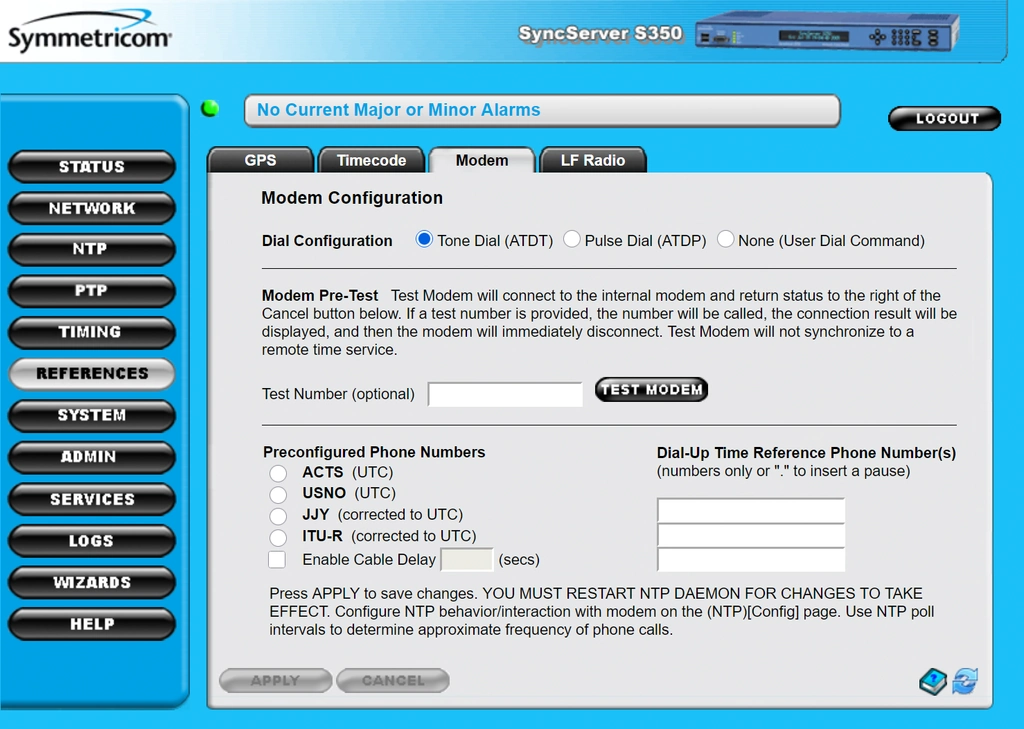
Task: Select ACTS (UTC) preconfigured number
Action: [278, 473]
